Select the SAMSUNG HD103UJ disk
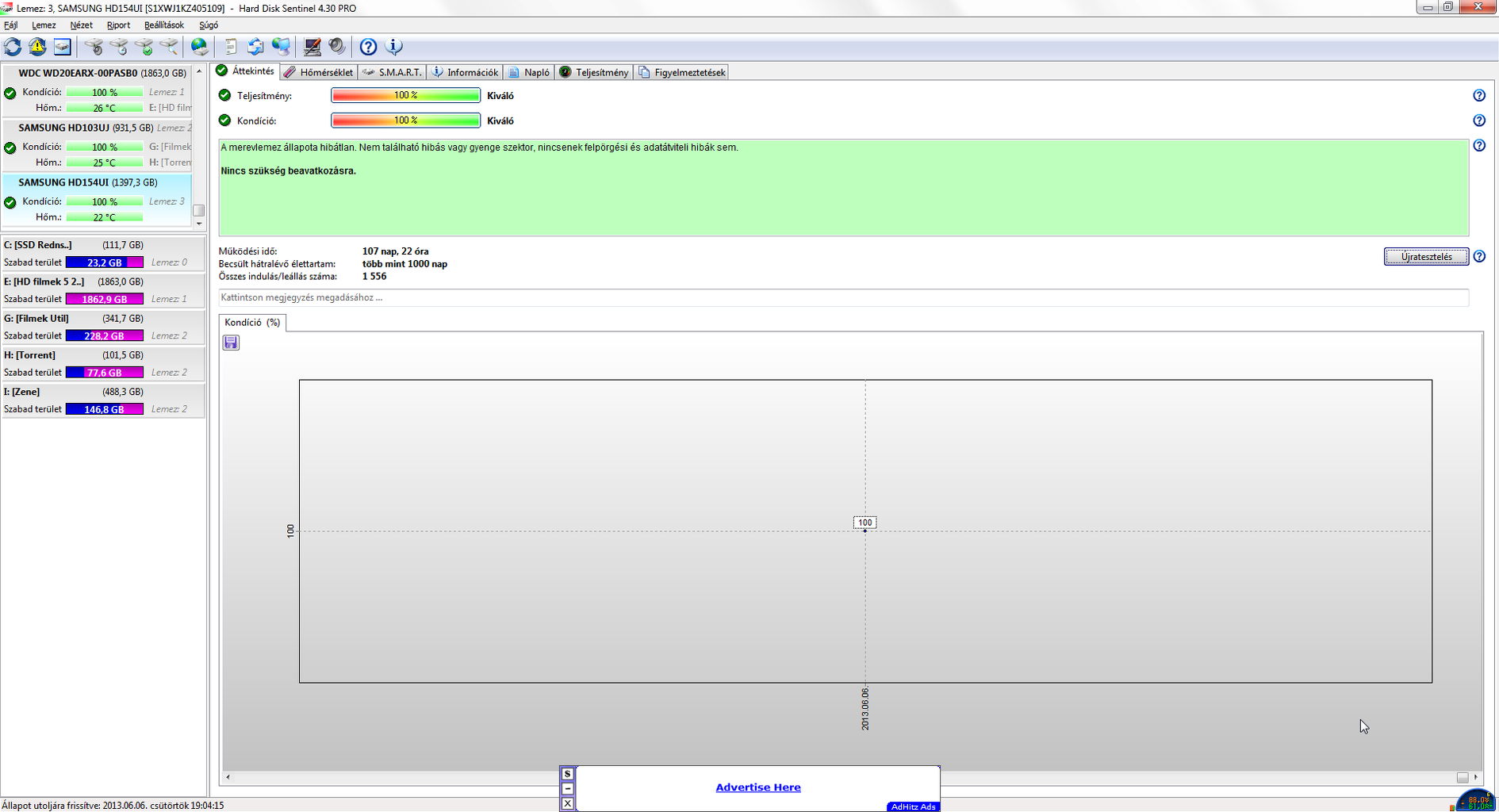 tap(97, 145)
